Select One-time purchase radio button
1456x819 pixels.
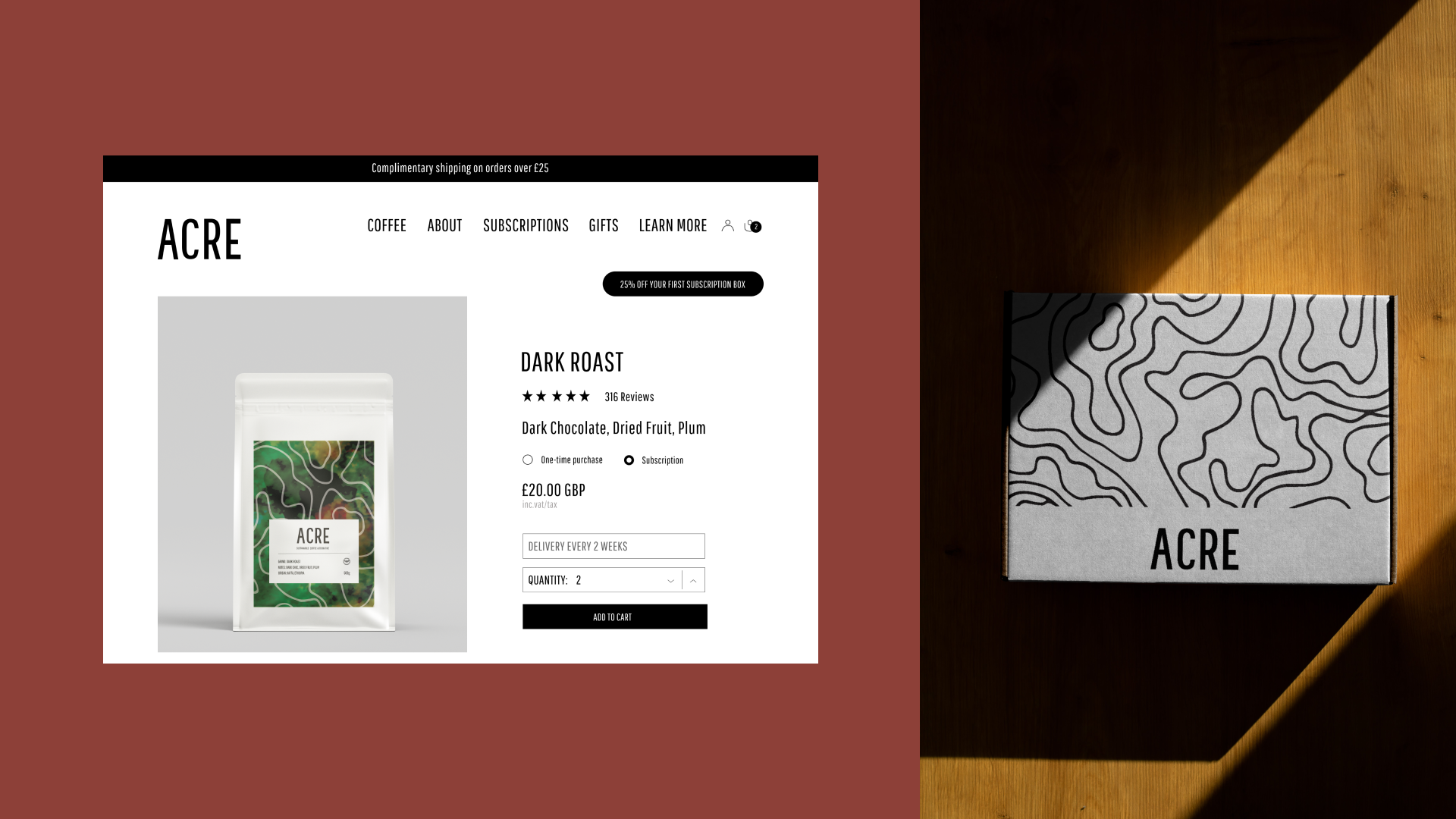coord(528,460)
